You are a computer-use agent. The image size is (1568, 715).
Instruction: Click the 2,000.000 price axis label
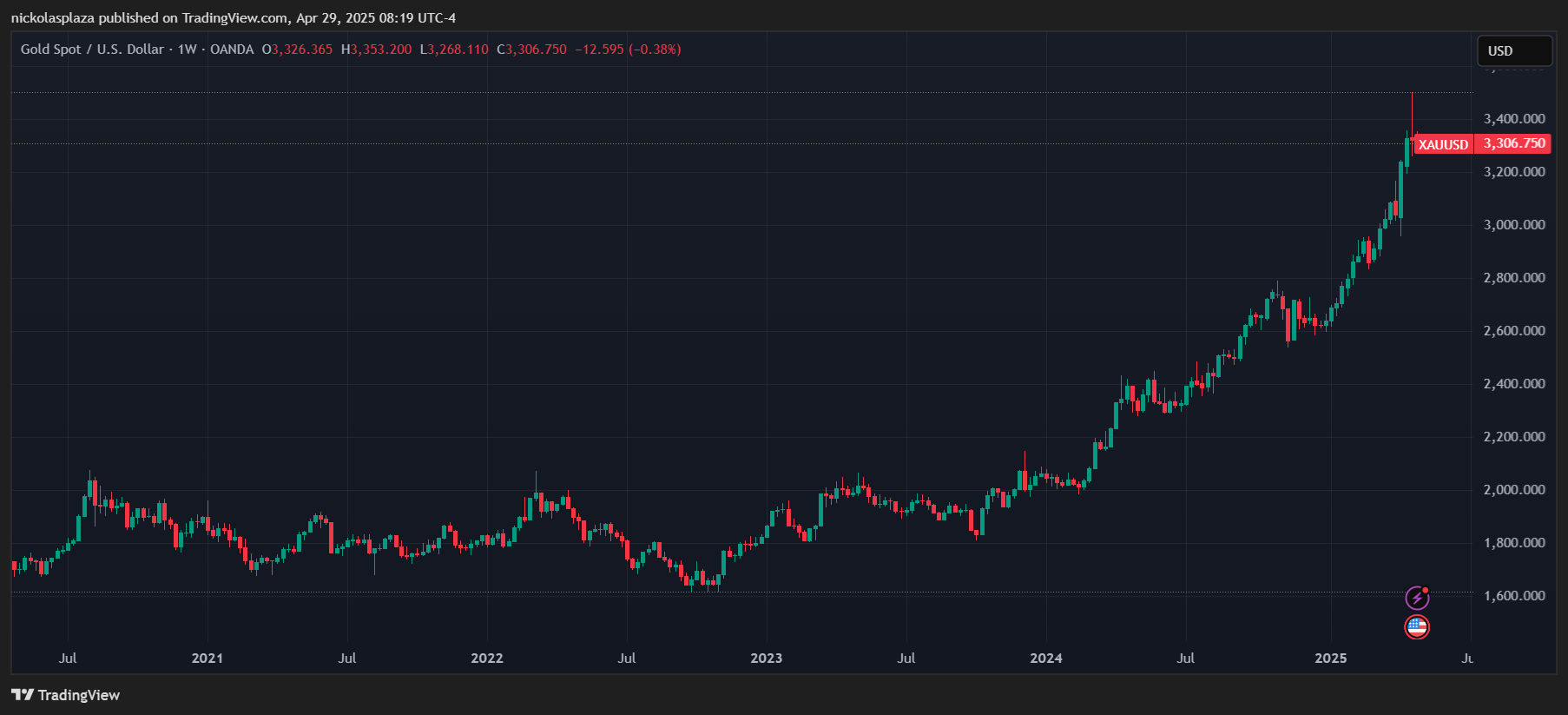(x=1514, y=490)
